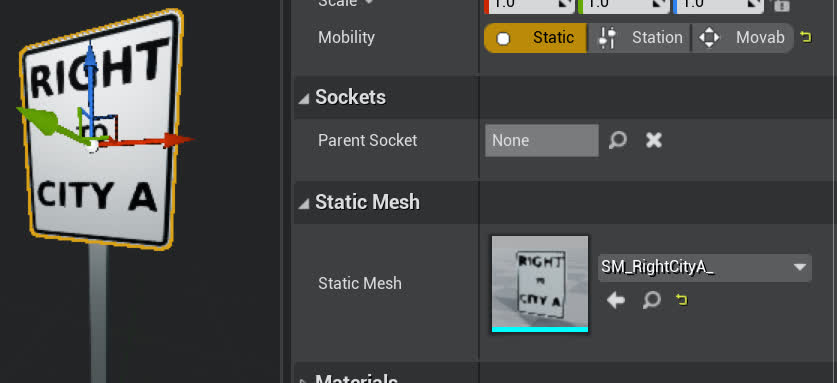Browse for Parent Socket magnifier icon
Viewport: 837px width, 383px height.
click(618, 140)
